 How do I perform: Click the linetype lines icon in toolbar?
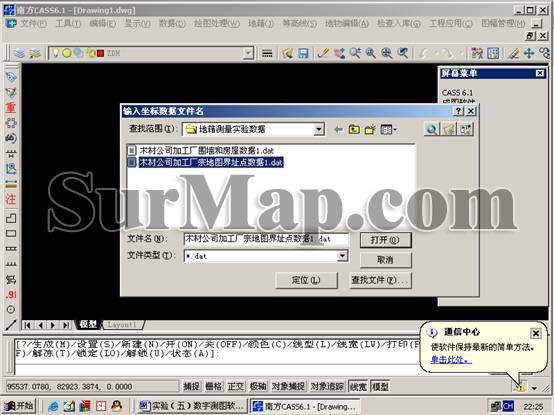point(267,53)
